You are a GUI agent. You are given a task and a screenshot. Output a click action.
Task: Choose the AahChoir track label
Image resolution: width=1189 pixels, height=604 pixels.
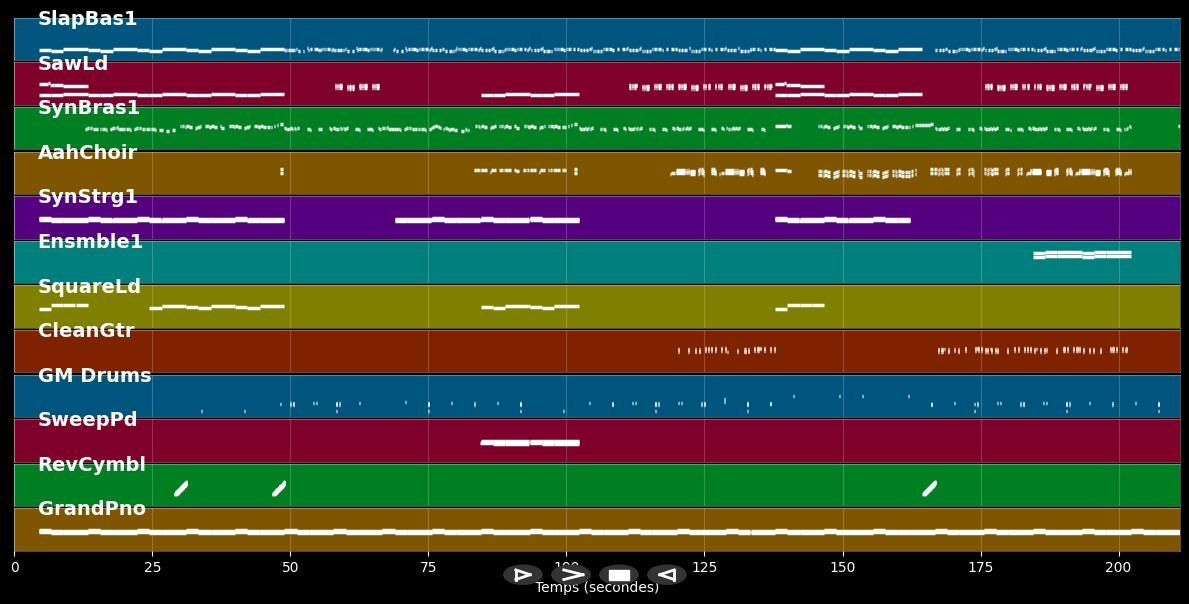tap(87, 153)
